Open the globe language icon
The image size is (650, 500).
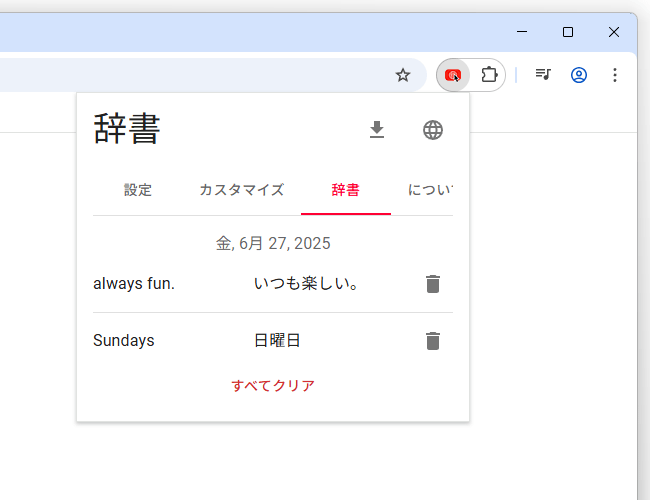(x=433, y=130)
